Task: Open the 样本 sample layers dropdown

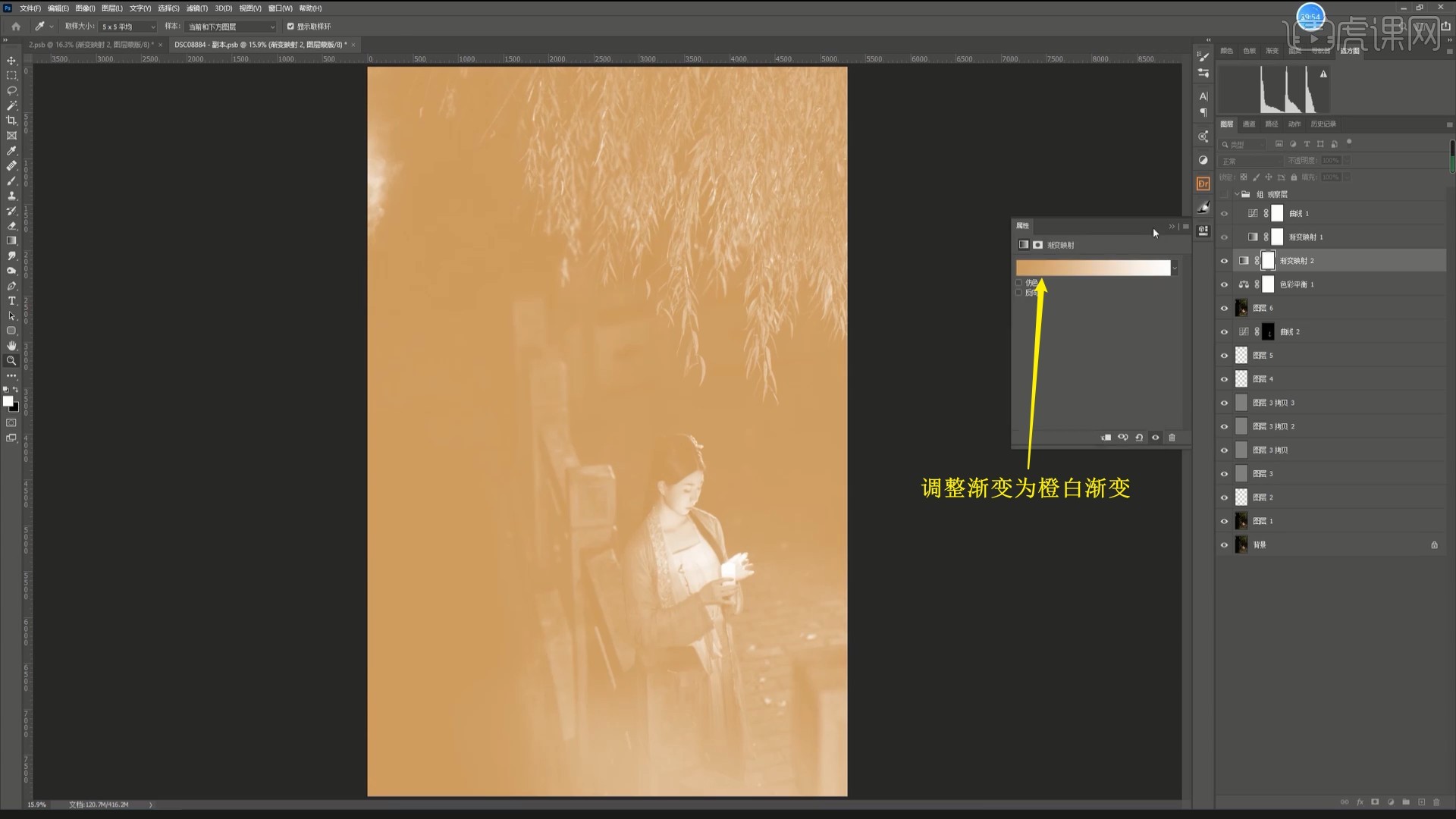Action: click(x=231, y=27)
